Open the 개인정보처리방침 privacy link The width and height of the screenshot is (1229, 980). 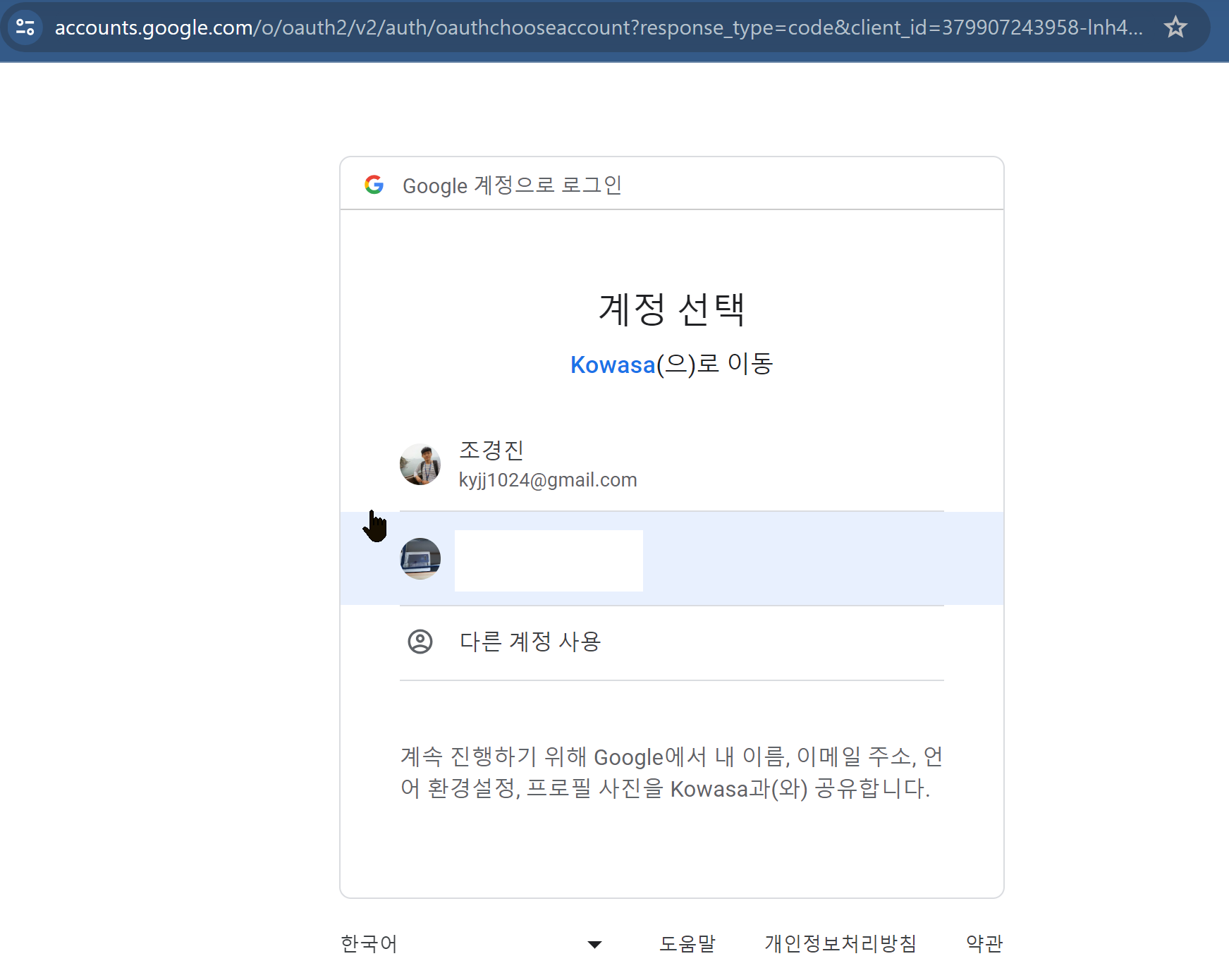(x=840, y=943)
